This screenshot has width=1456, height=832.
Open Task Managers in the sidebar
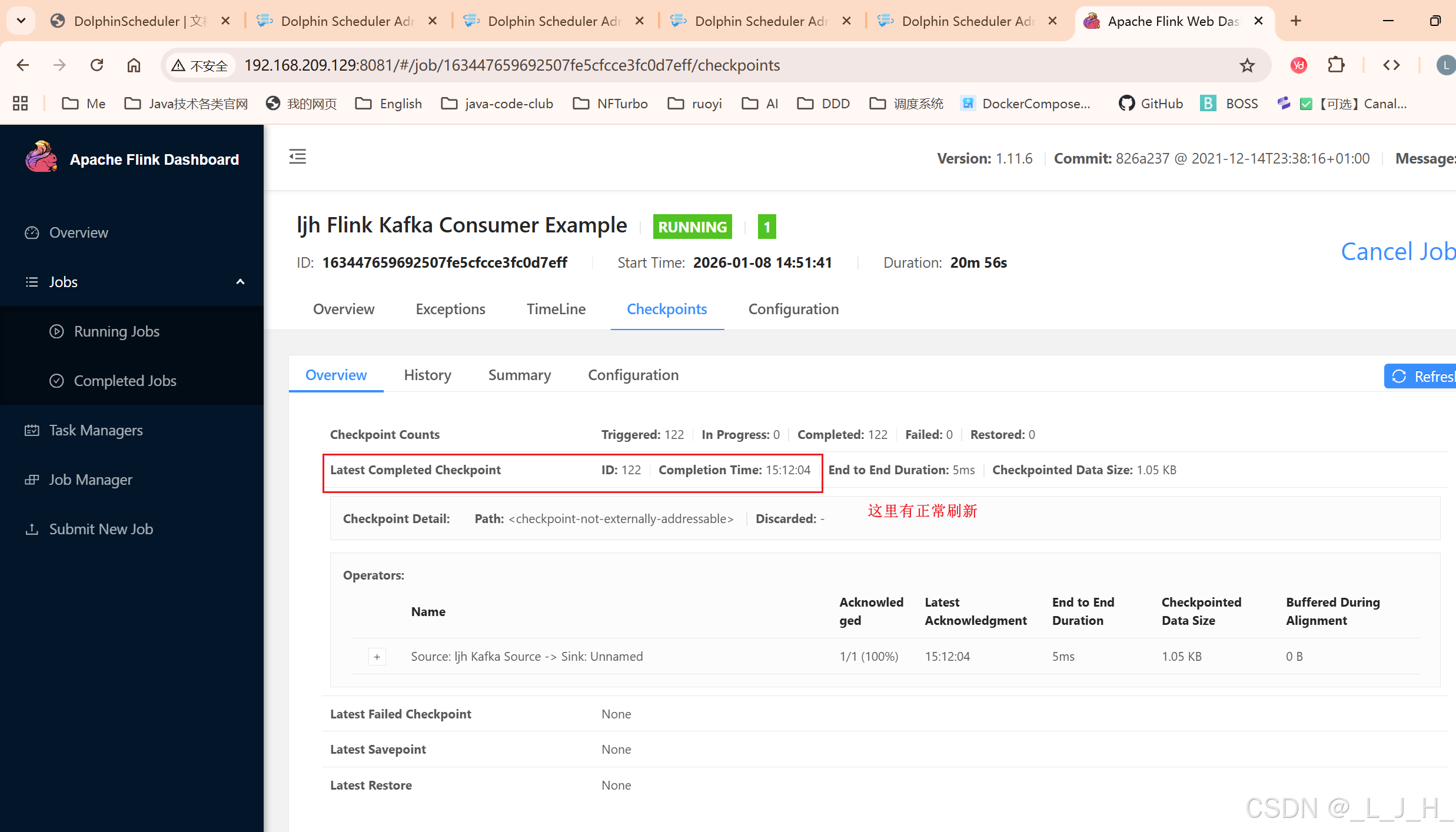point(95,430)
